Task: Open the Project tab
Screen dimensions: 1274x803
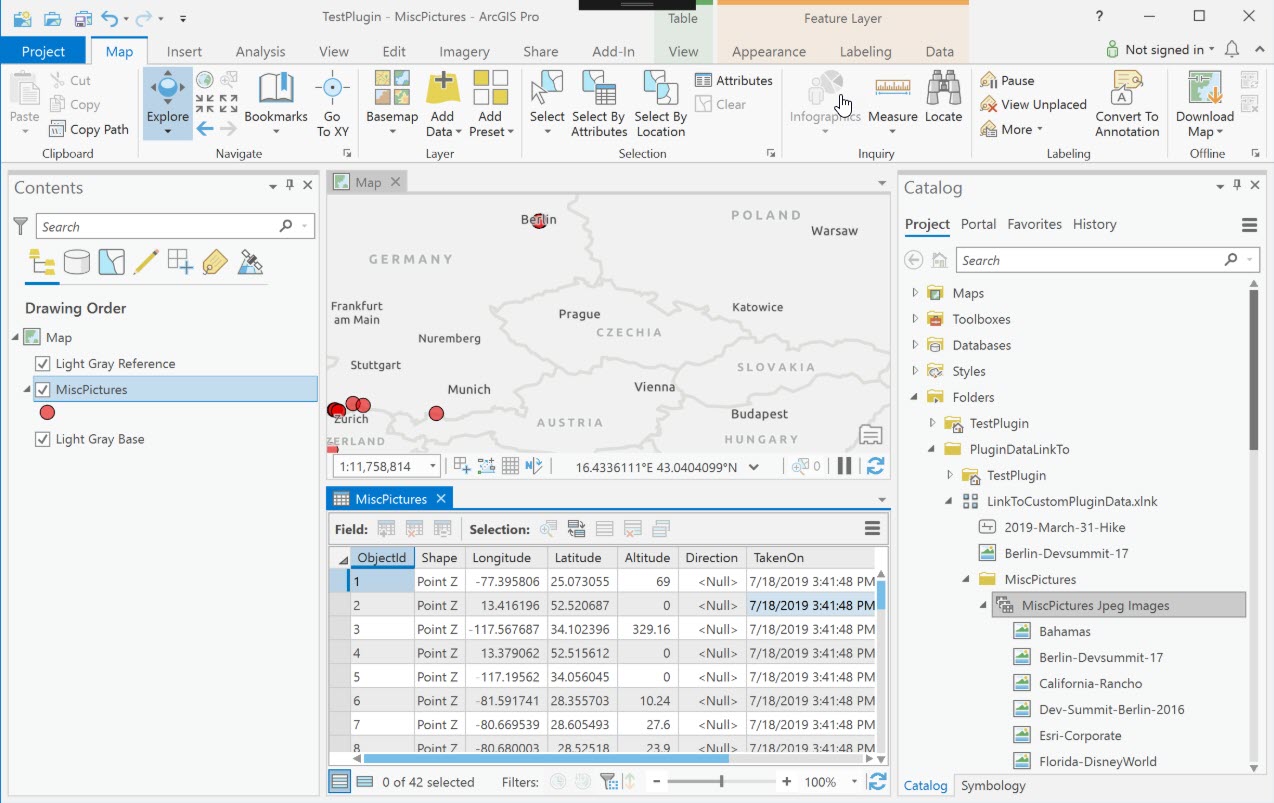Action: coord(44,52)
